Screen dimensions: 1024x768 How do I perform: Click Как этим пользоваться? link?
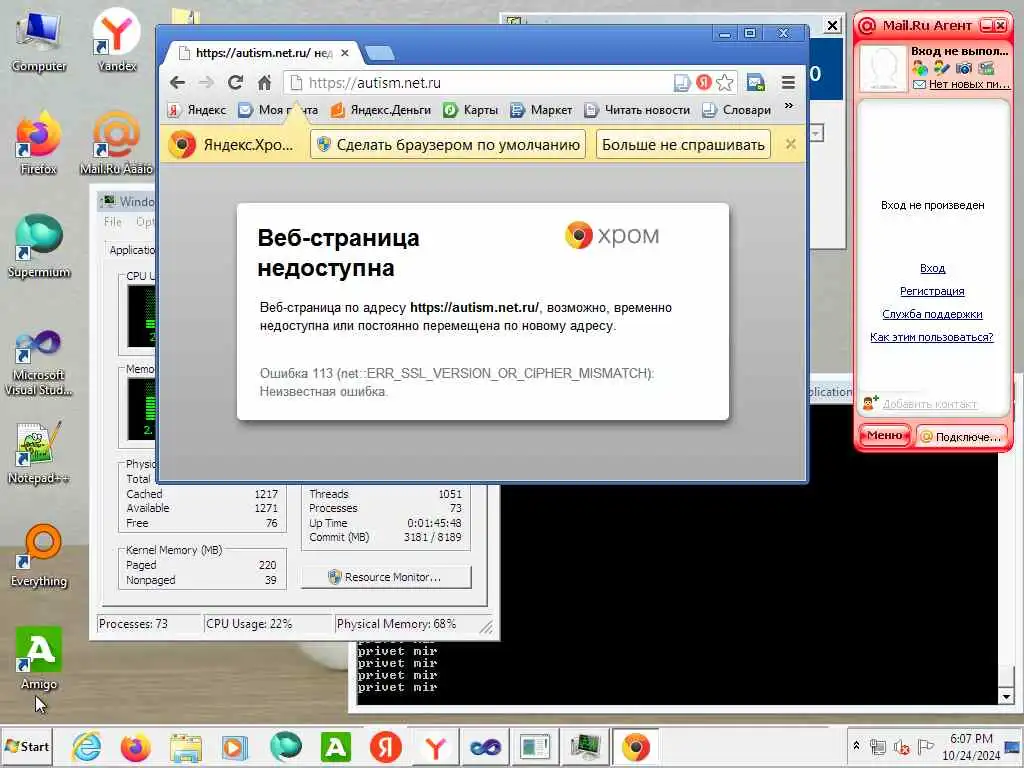pos(931,337)
